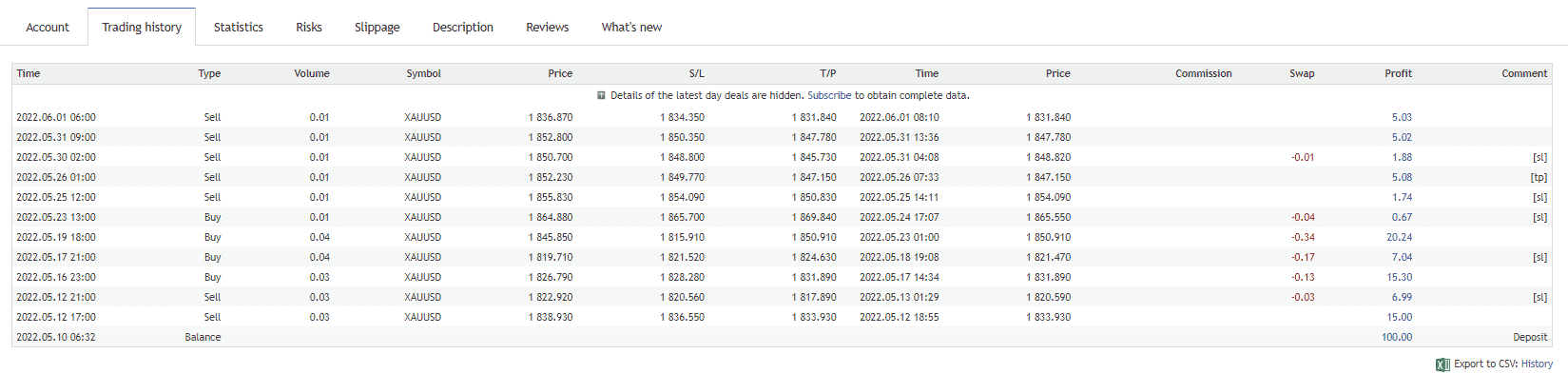Open the Risks tab

pyautogui.click(x=309, y=28)
